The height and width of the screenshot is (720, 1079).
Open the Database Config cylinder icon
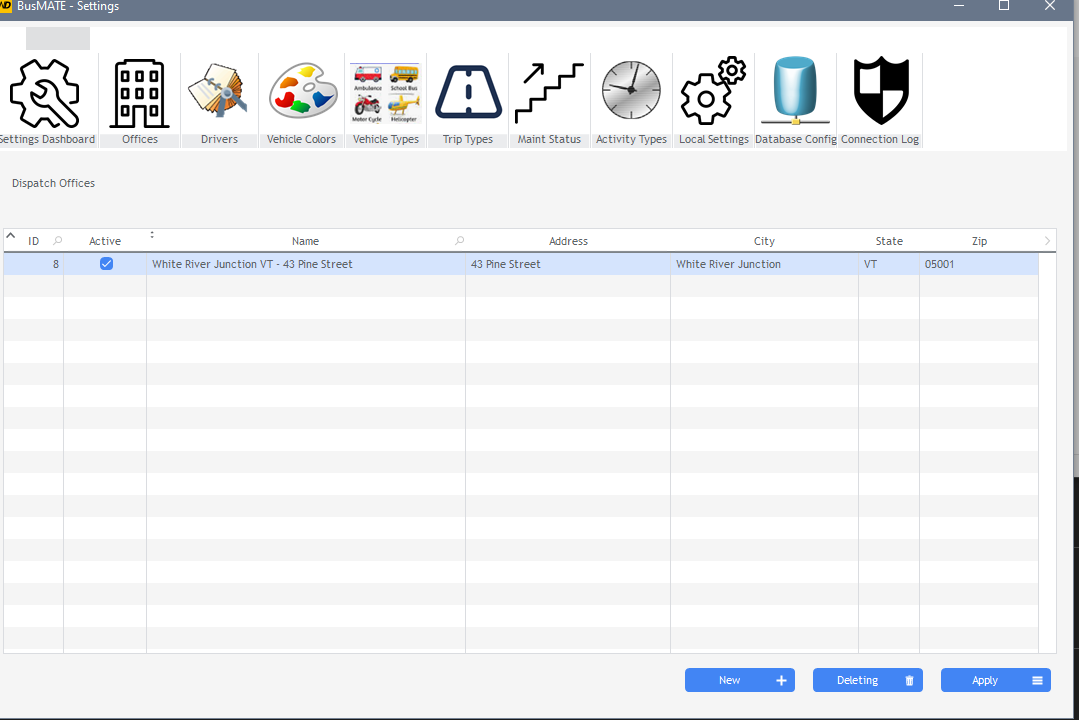click(795, 92)
